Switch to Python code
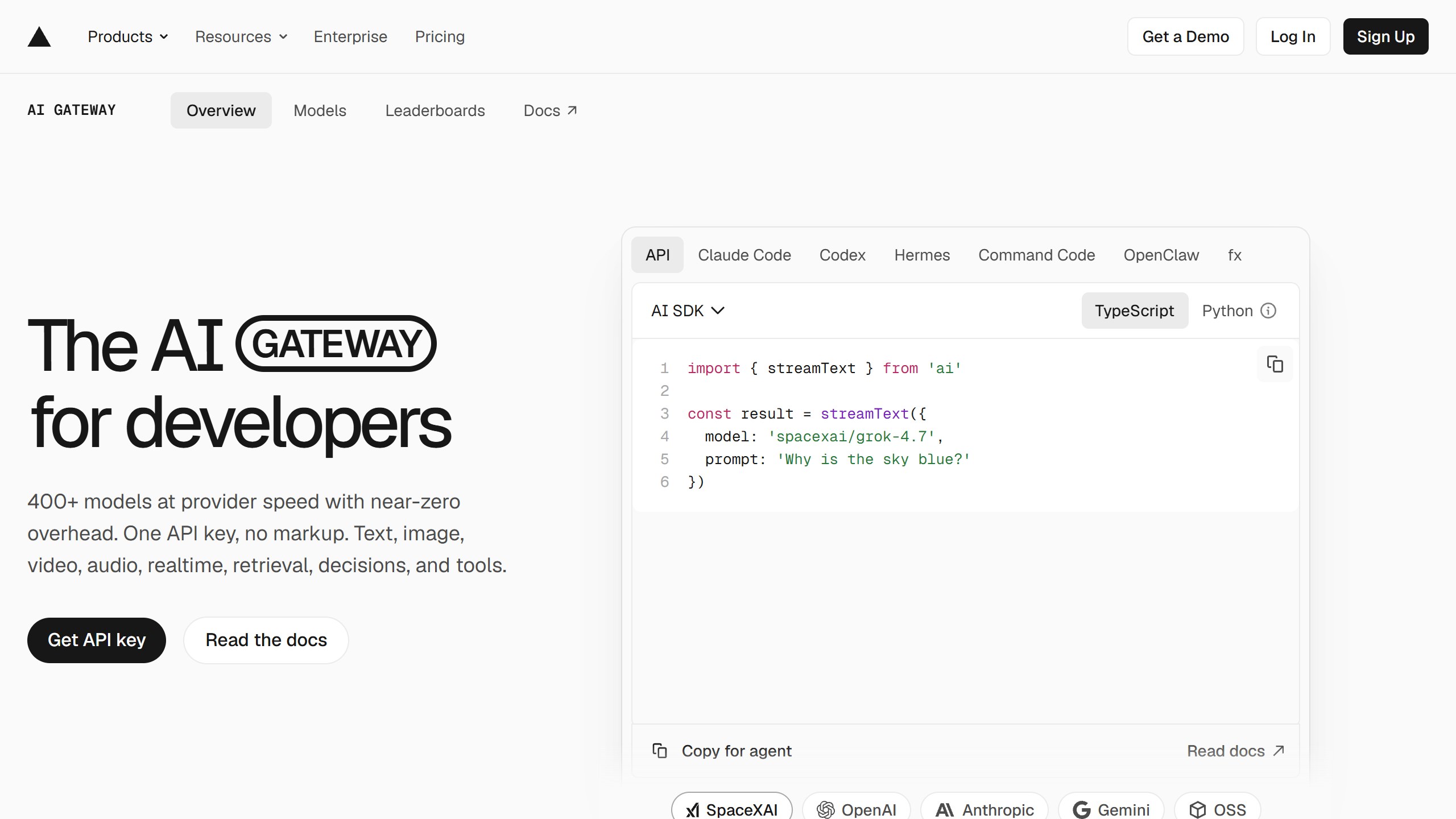This screenshot has height=819, width=1456. tap(1227, 311)
